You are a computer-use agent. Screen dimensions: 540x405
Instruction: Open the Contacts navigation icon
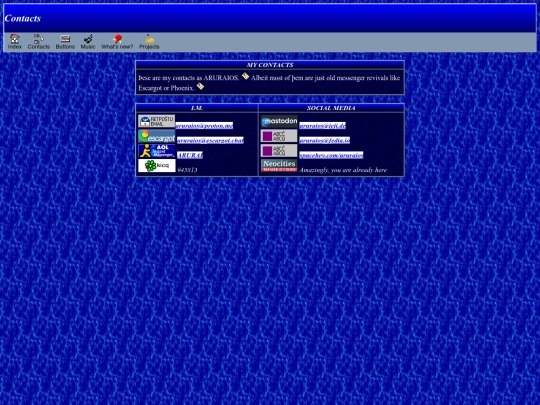point(39,42)
